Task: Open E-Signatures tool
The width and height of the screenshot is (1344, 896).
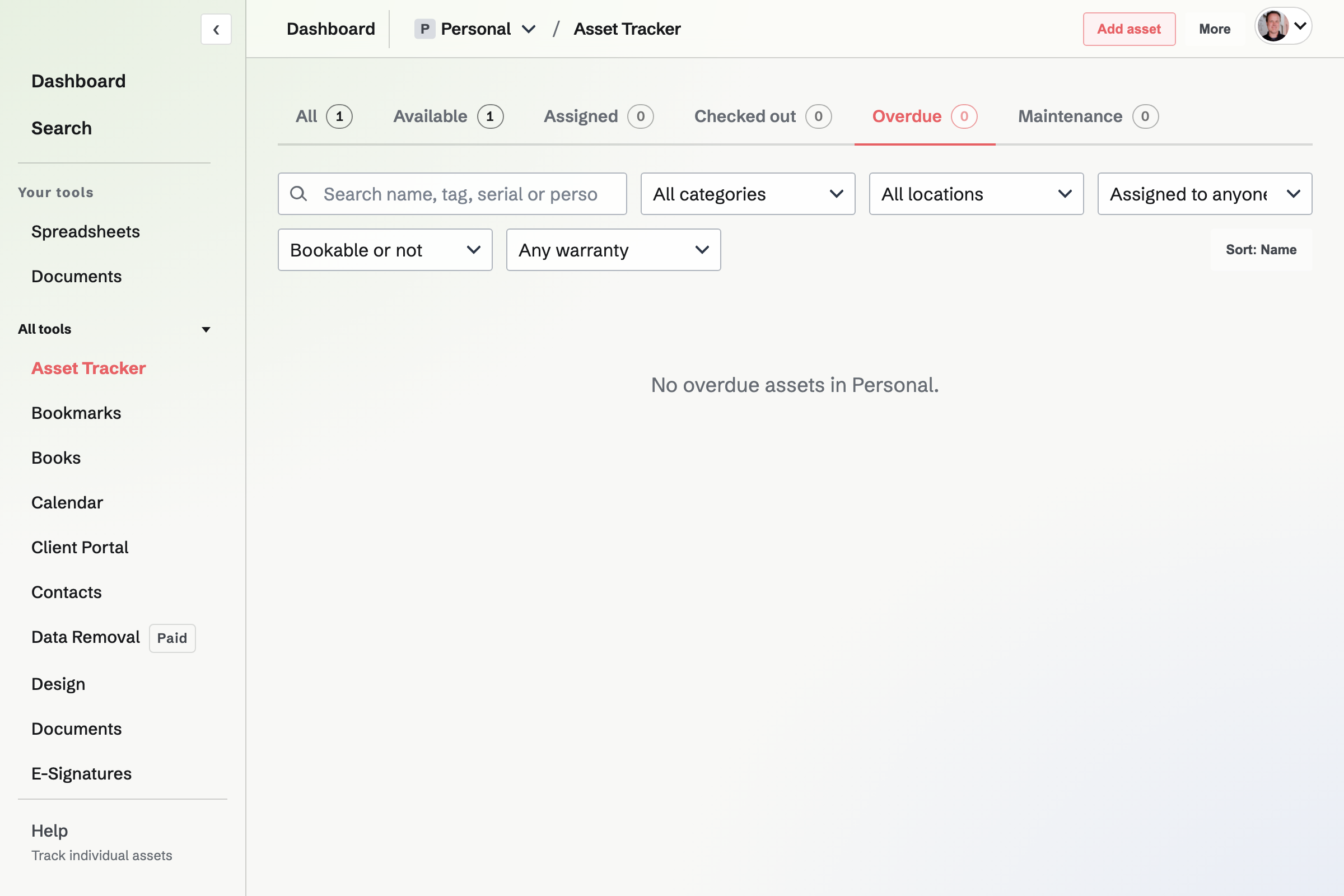Action: [82, 773]
